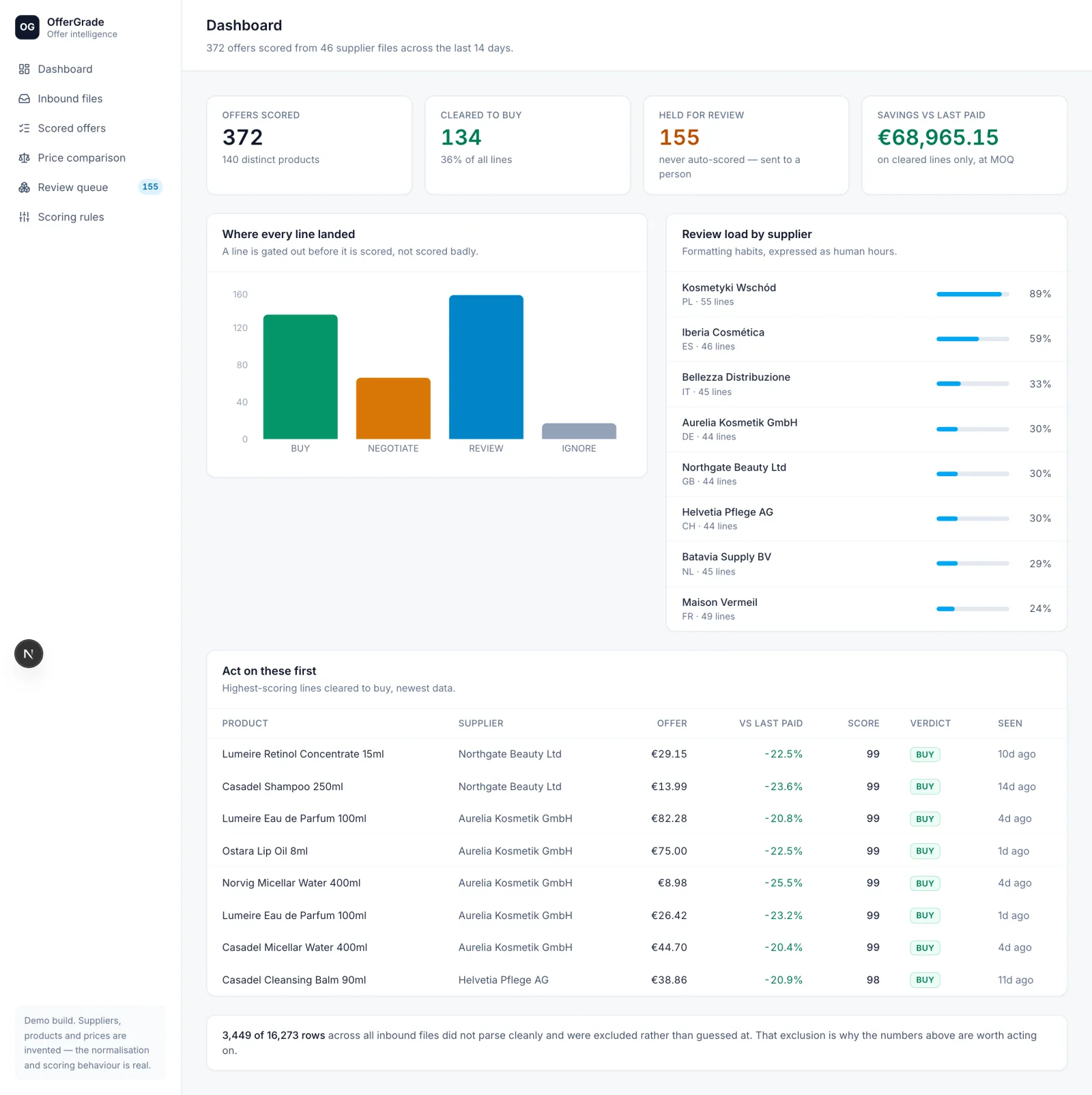Select Northgate Beauty Ltd in review load list
1092x1095 pixels.
click(734, 467)
